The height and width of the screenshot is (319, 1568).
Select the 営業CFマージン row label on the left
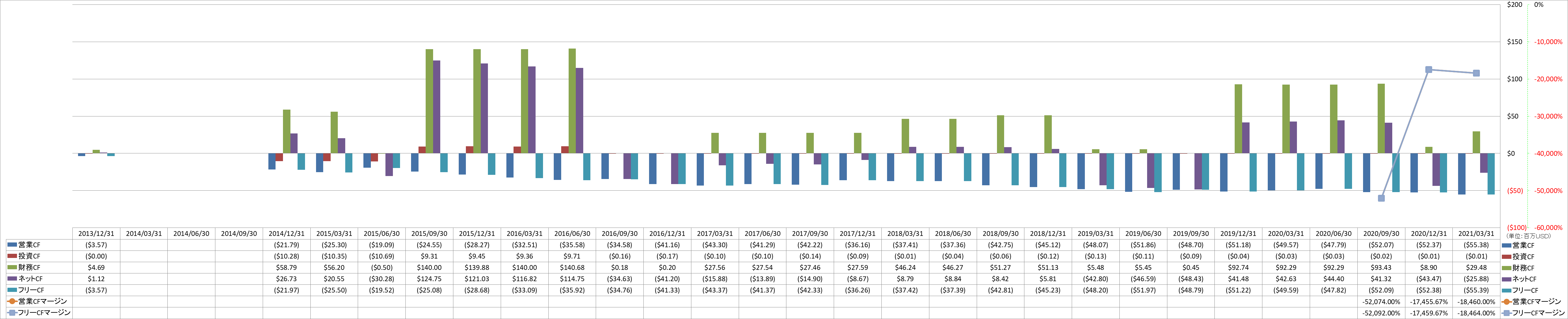pyautogui.click(x=43, y=301)
